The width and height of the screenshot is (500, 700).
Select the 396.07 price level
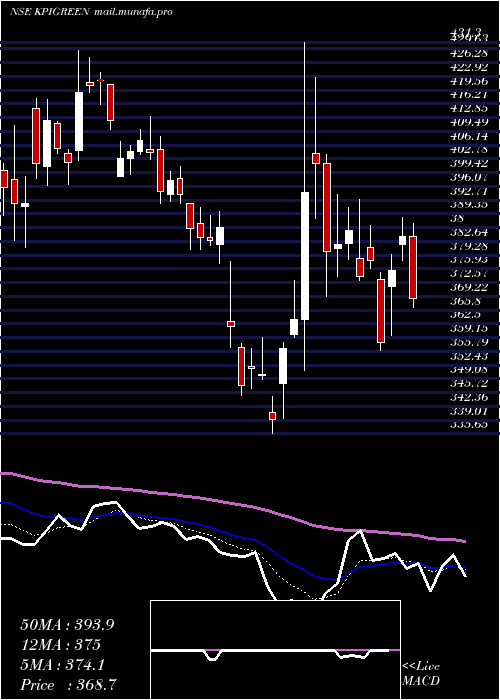(469, 178)
